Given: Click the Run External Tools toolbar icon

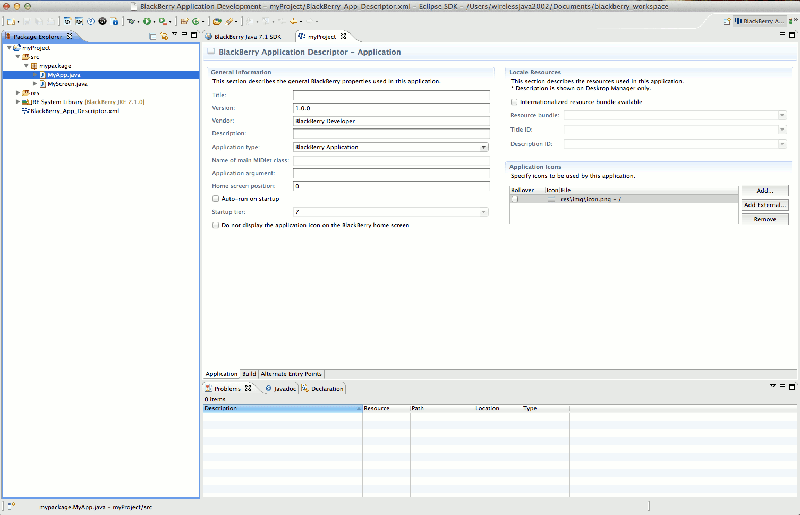Looking at the screenshot, I should [x=162, y=21].
